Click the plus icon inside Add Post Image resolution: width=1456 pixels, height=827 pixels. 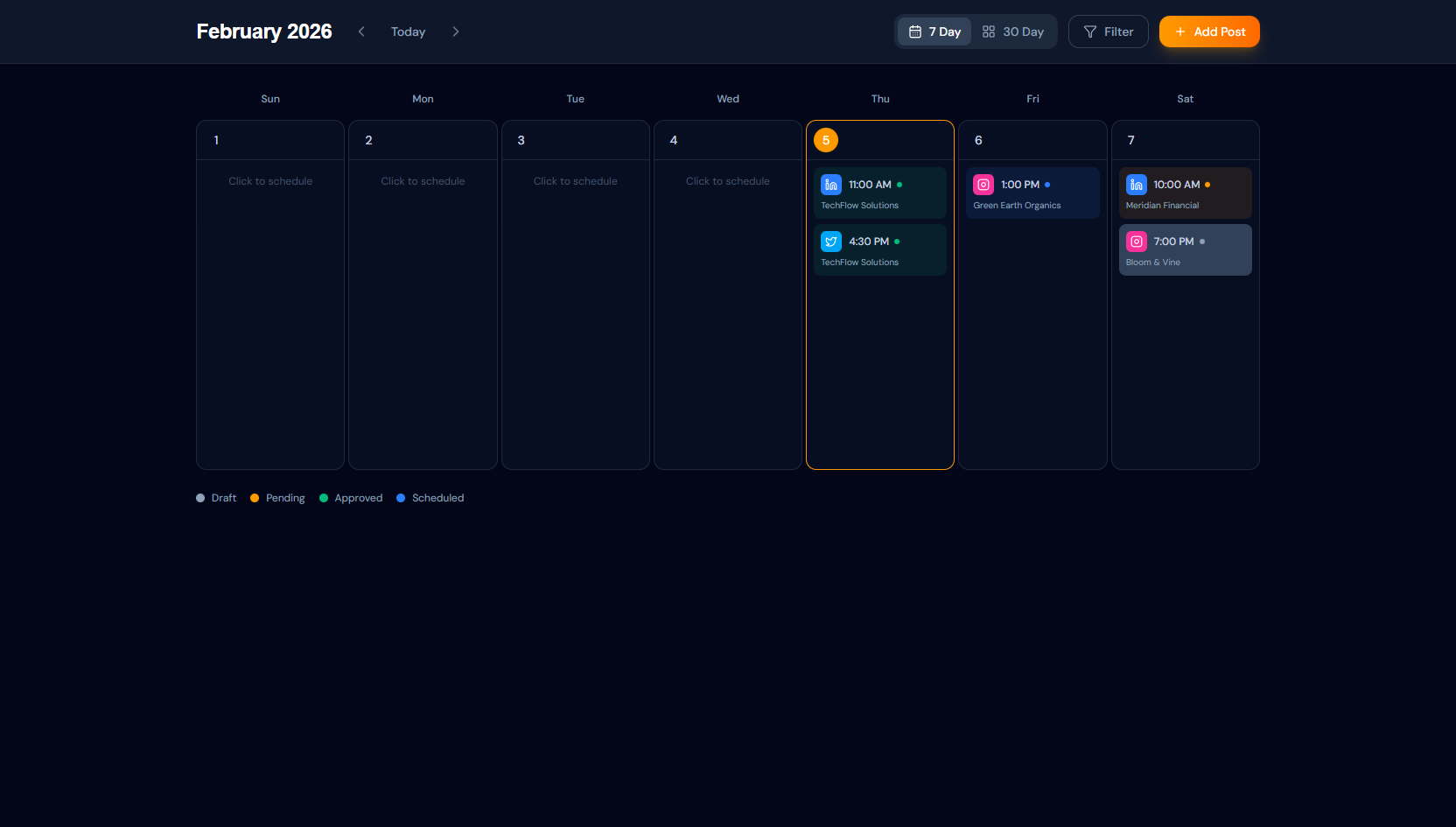point(1179,32)
